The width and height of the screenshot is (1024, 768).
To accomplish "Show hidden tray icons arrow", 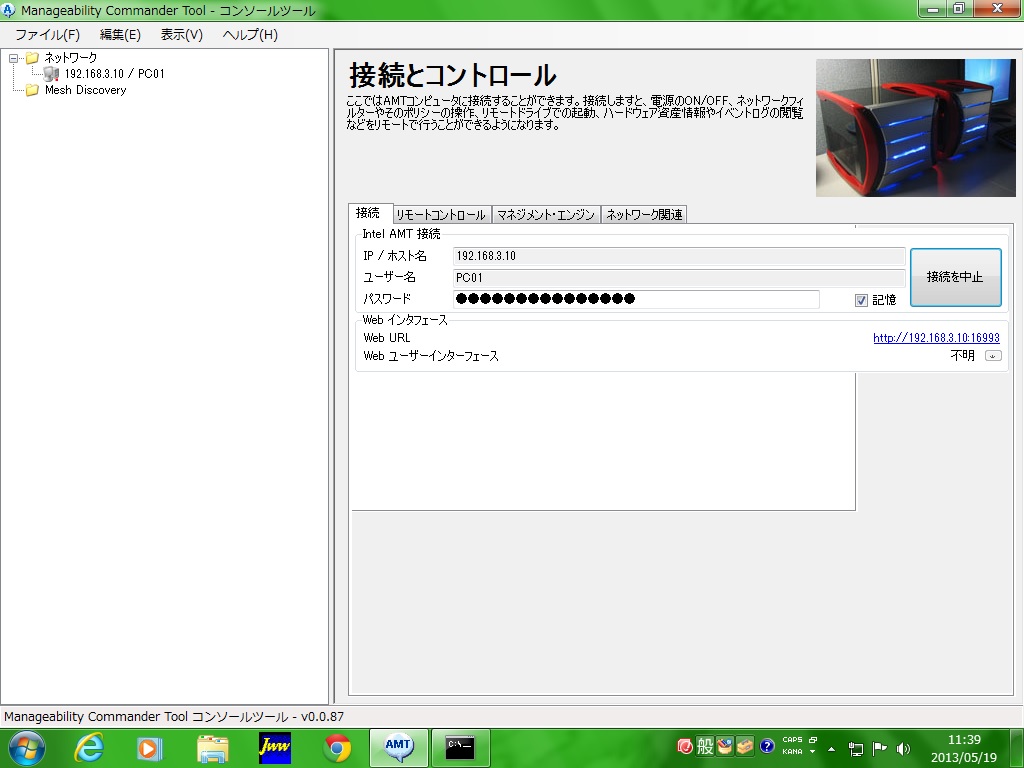I will pos(831,749).
